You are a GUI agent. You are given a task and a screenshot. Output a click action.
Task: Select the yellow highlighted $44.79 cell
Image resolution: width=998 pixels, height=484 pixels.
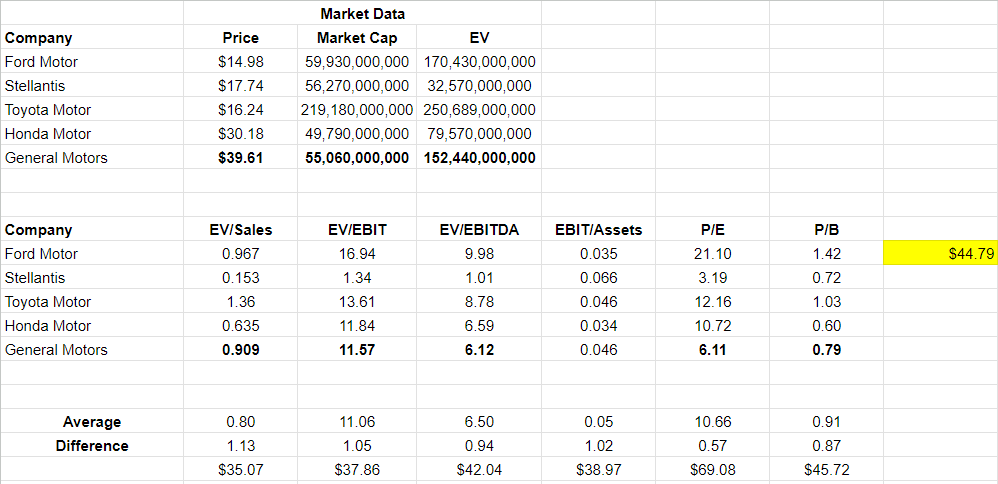tap(940, 254)
